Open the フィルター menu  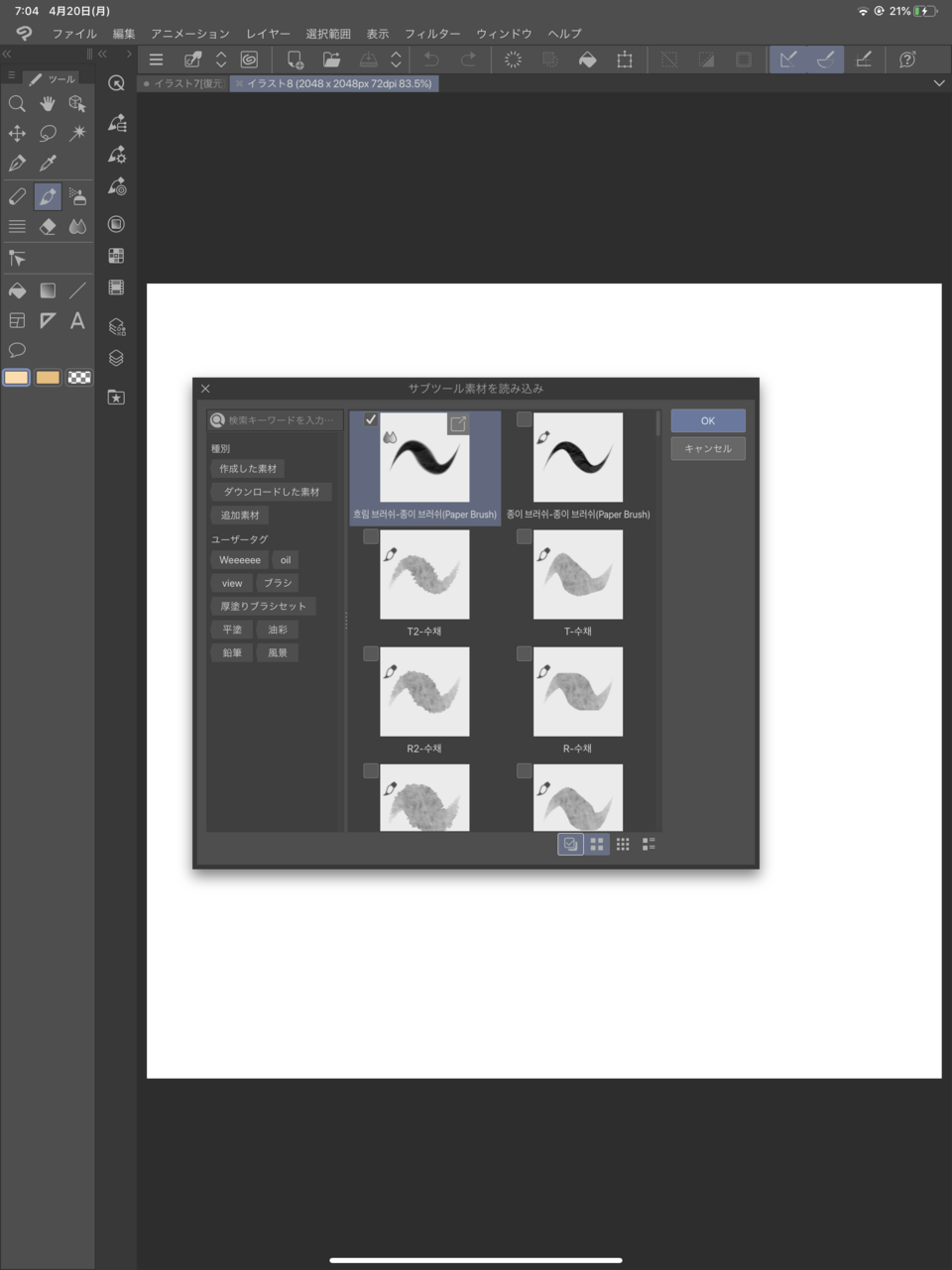pyautogui.click(x=432, y=34)
